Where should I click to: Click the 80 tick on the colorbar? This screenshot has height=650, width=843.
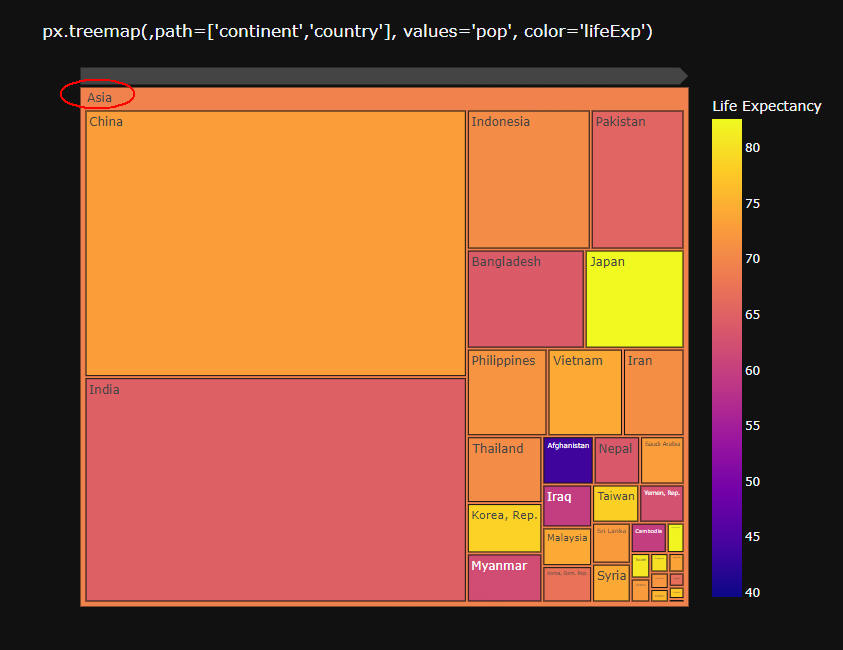pos(752,148)
